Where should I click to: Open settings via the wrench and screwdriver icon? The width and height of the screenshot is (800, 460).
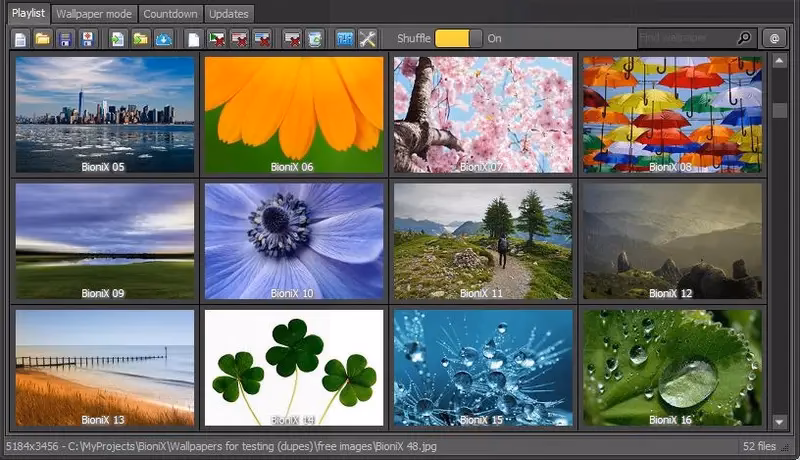coord(367,39)
